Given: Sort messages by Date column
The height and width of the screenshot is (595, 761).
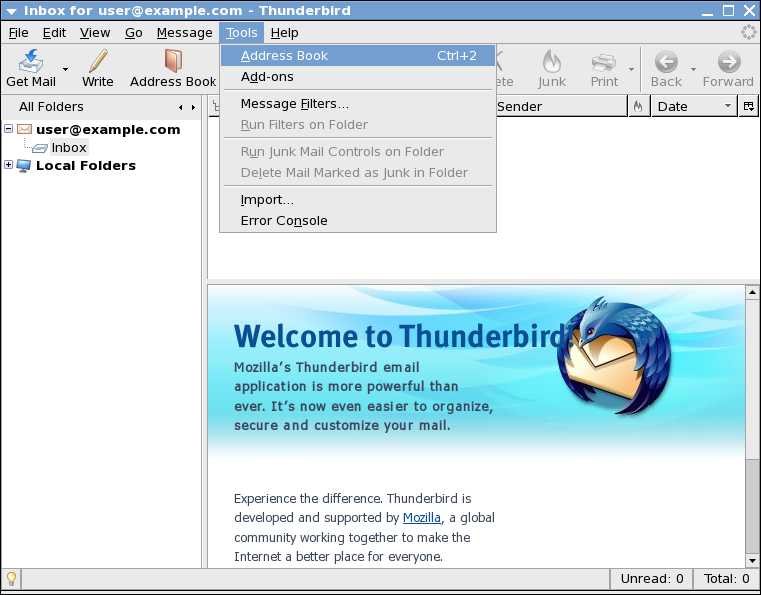Looking at the screenshot, I should [694, 106].
